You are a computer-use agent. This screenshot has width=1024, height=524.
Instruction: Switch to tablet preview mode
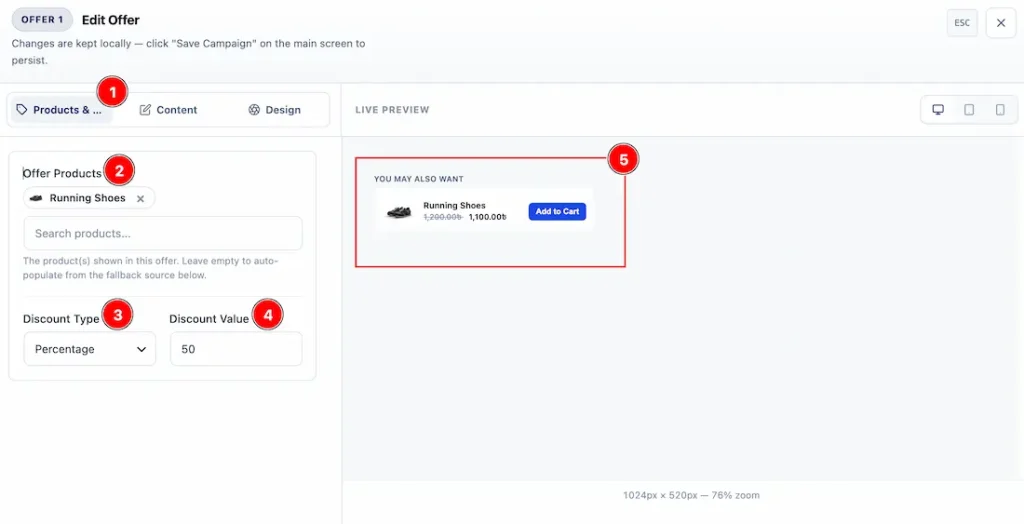[969, 110]
